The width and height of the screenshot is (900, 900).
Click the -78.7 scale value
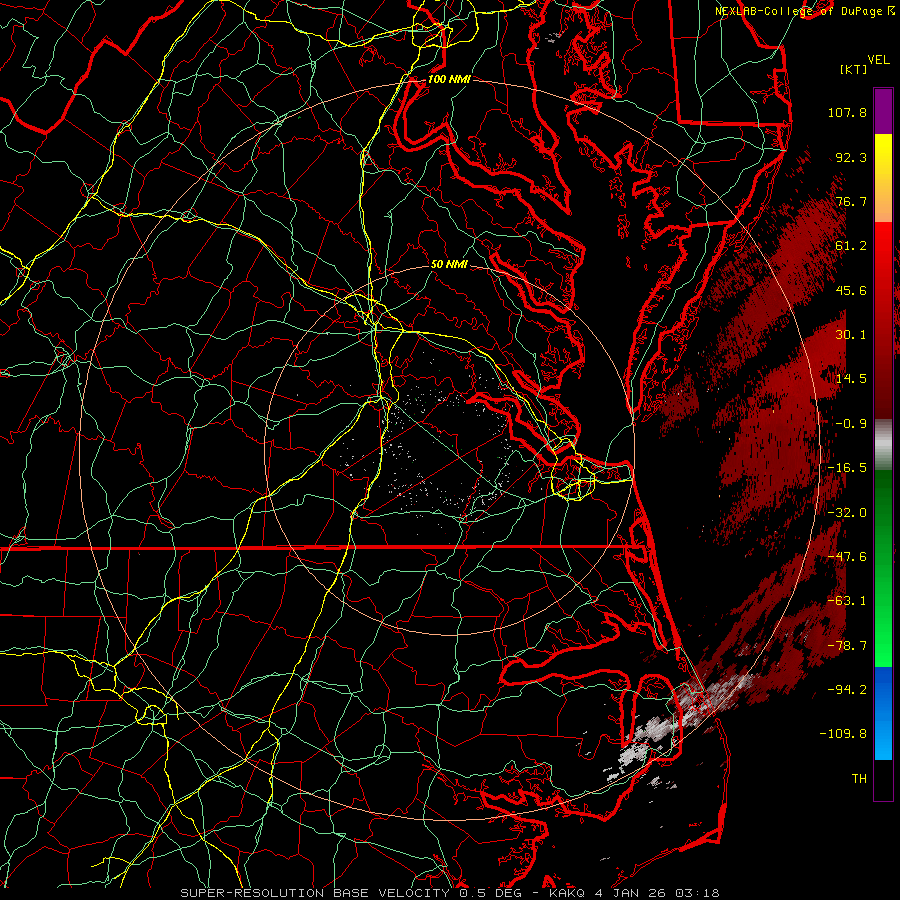click(847, 646)
